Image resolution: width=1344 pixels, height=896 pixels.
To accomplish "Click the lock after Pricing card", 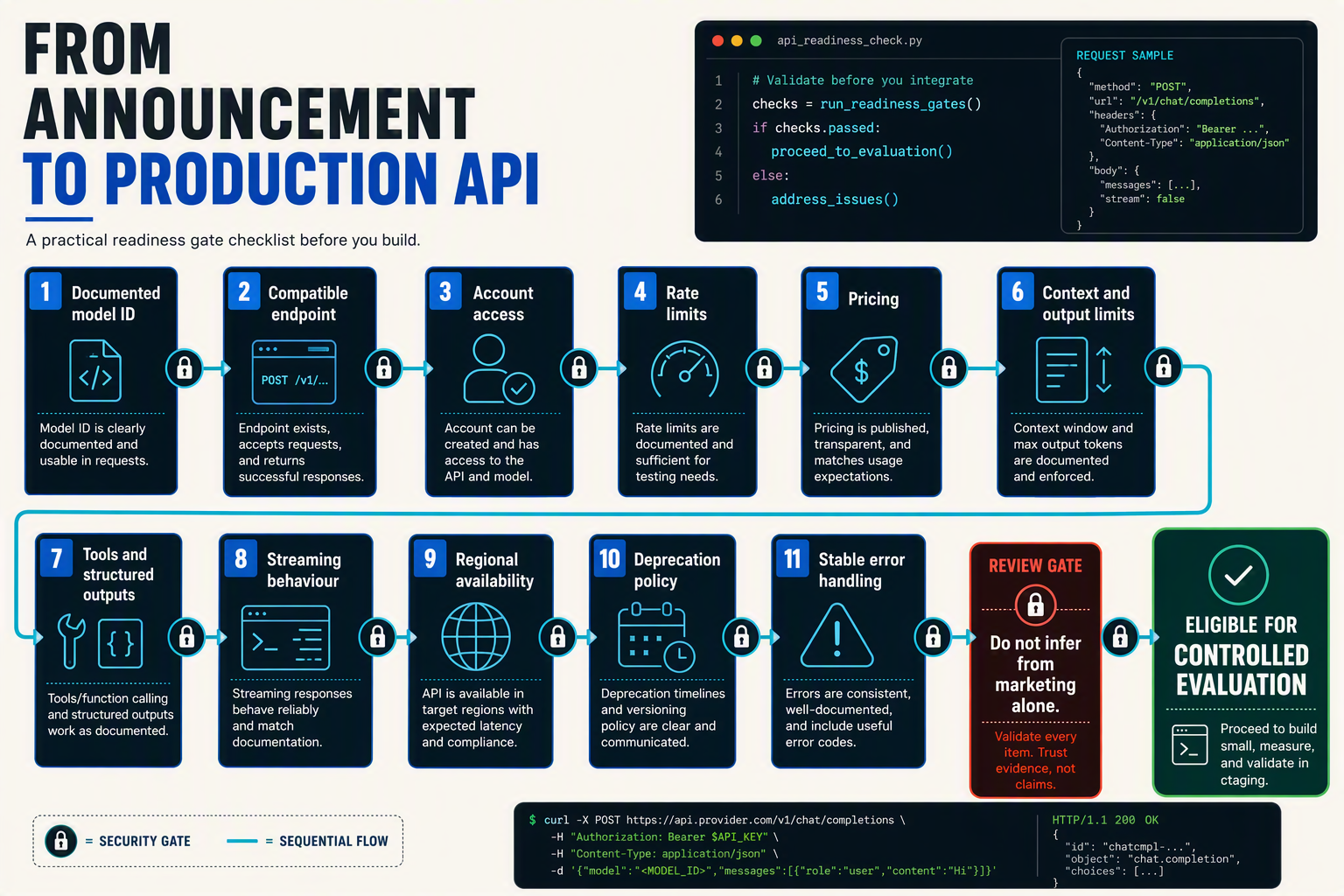I will click(948, 368).
